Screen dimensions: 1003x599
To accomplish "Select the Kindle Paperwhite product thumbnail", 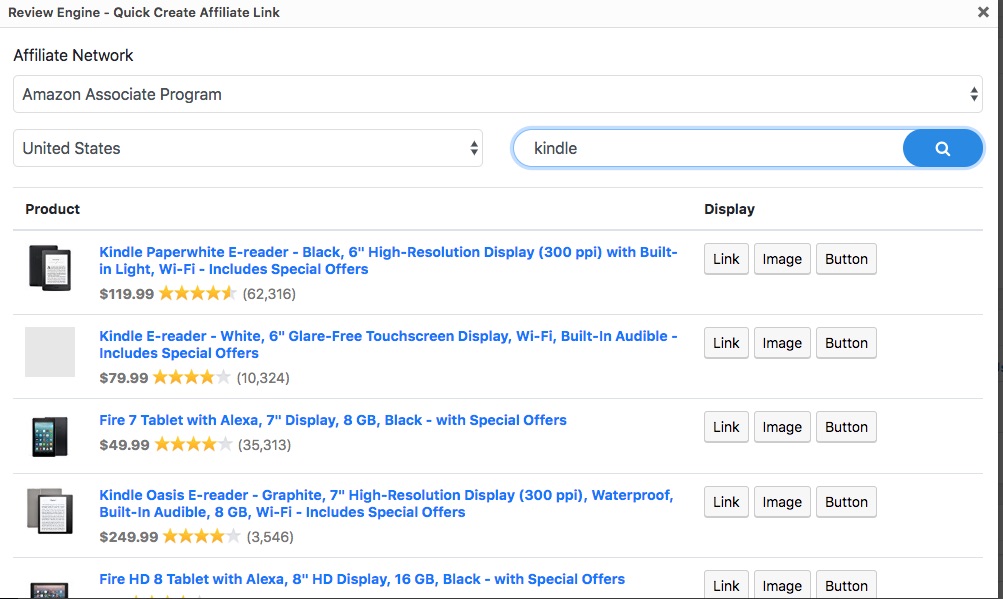I will click(x=50, y=268).
